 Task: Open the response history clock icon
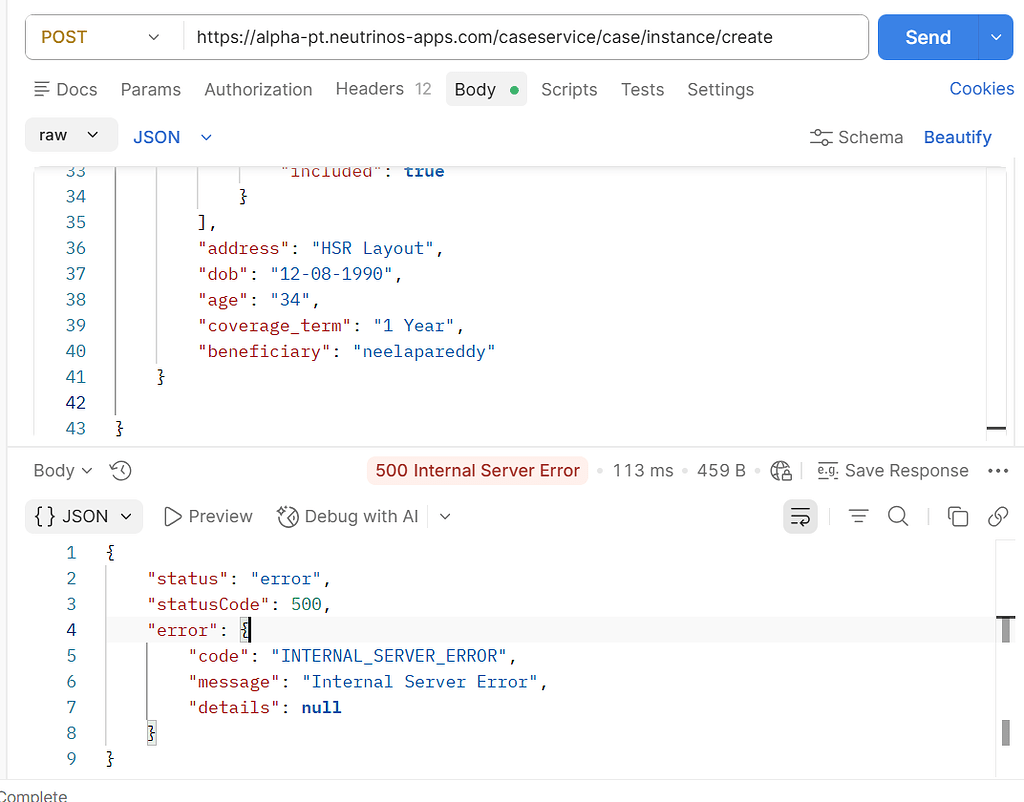120,470
